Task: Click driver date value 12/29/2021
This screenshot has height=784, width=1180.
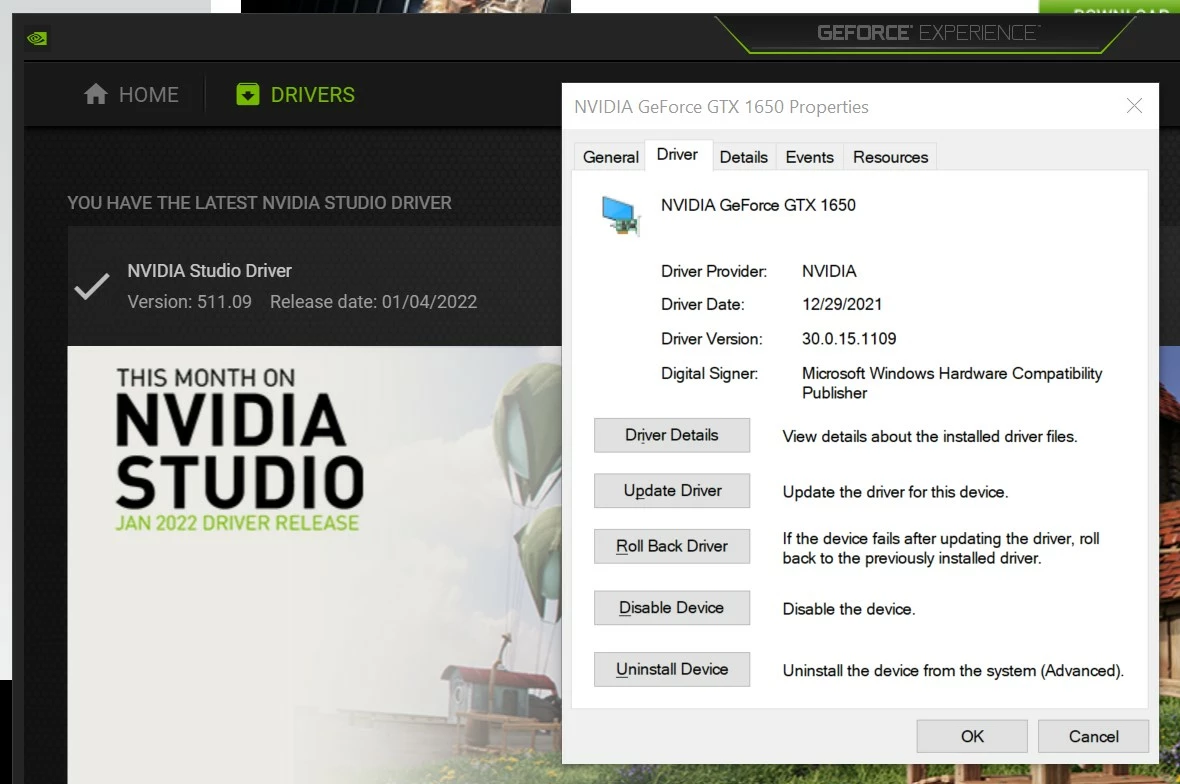Action: [841, 304]
